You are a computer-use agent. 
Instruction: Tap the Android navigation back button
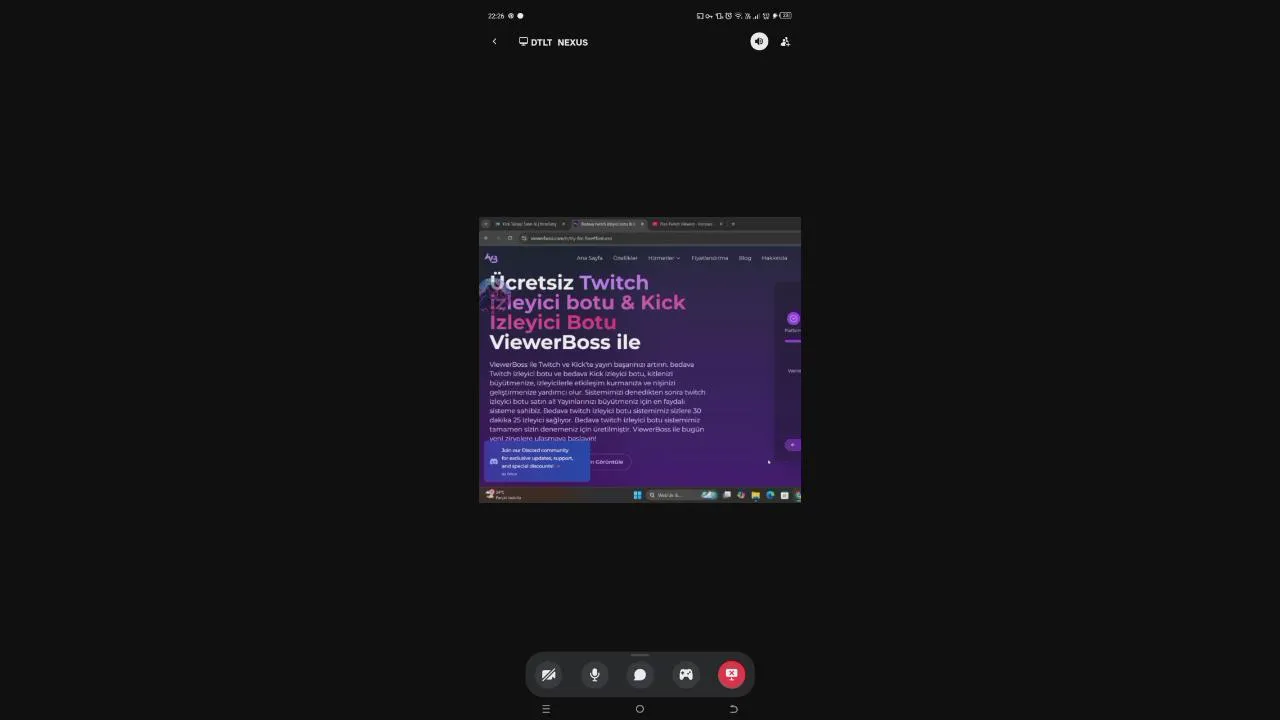[x=733, y=709]
